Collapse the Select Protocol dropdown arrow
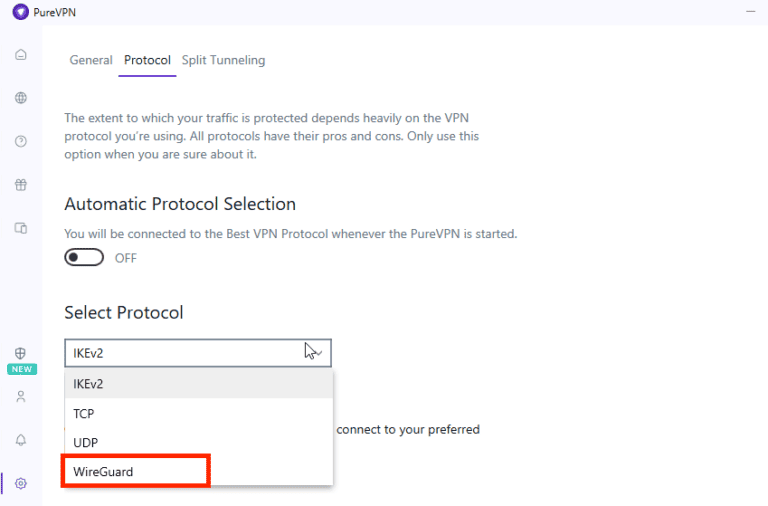 tap(313, 352)
